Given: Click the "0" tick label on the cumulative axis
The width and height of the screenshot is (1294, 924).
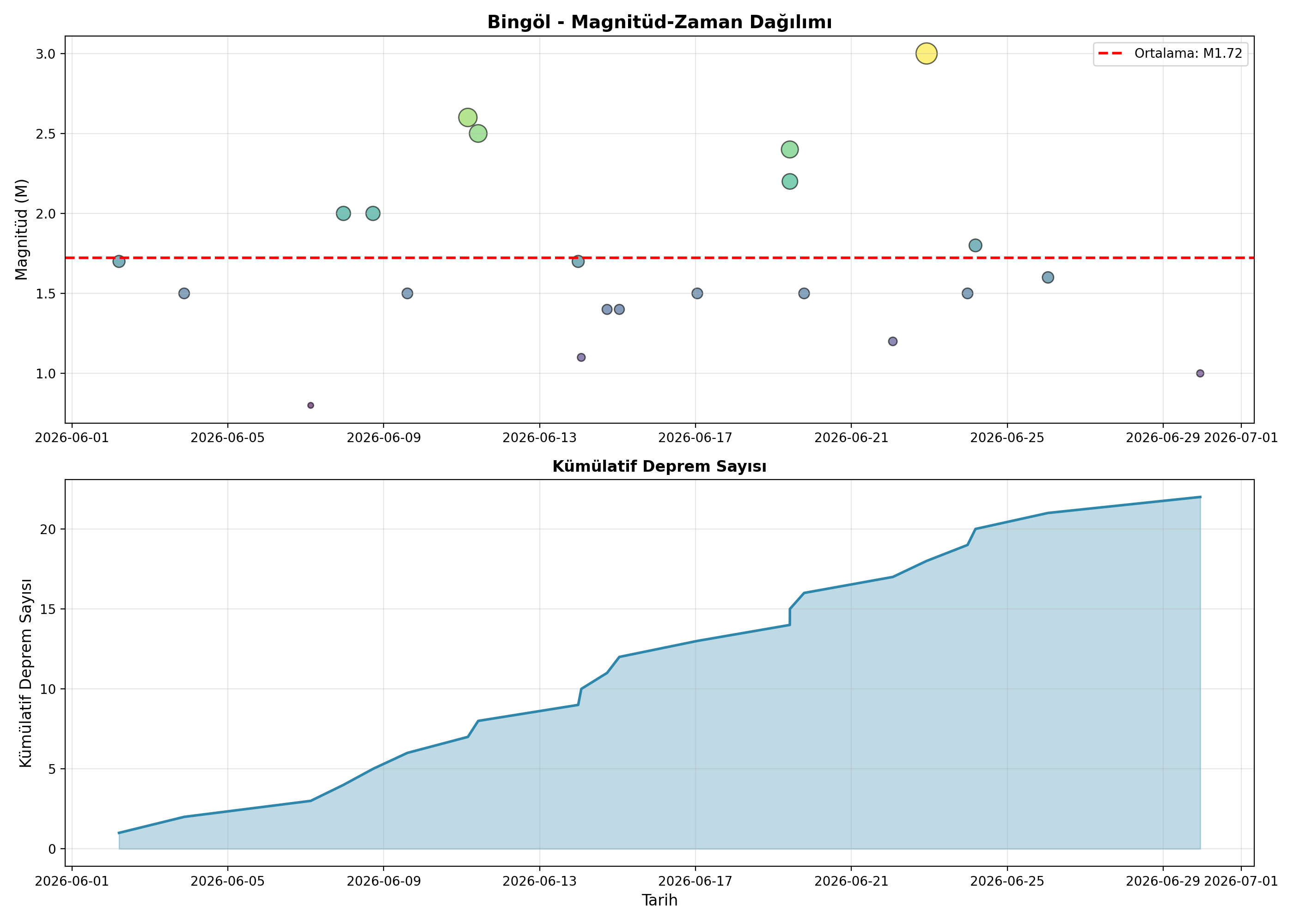Looking at the screenshot, I should point(53,849).
